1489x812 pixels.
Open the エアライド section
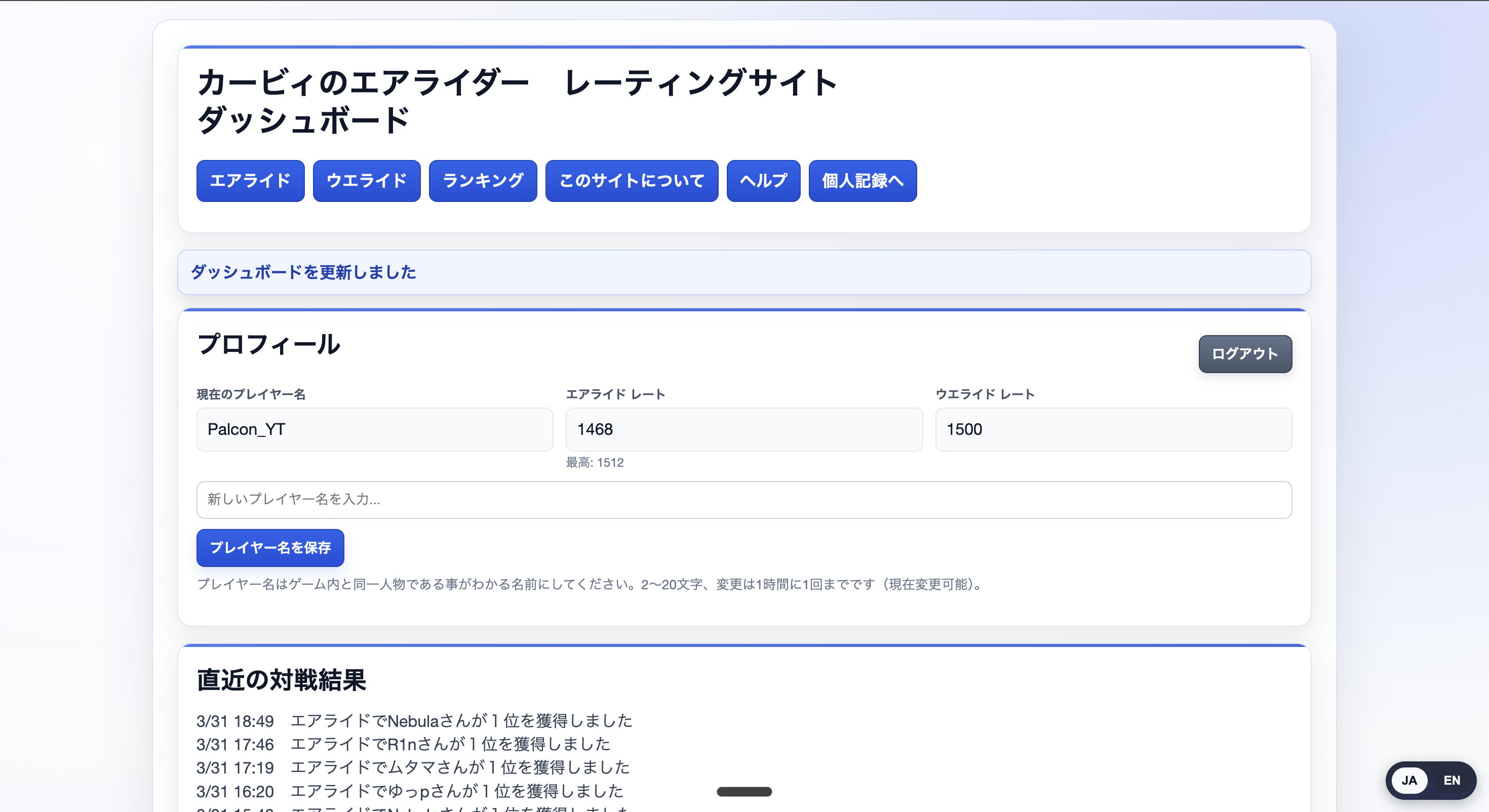click(x=250, y=181)
